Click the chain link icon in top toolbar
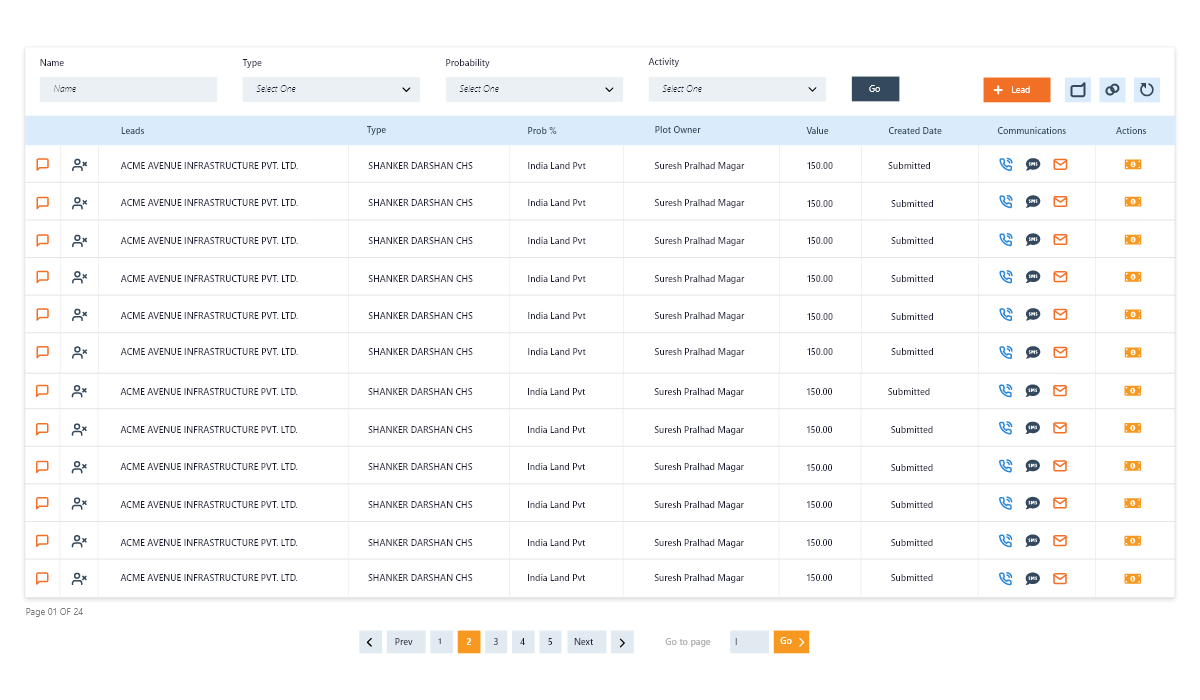The height and width of the screenshot is (700, 1200). [x=1112, y=90]
